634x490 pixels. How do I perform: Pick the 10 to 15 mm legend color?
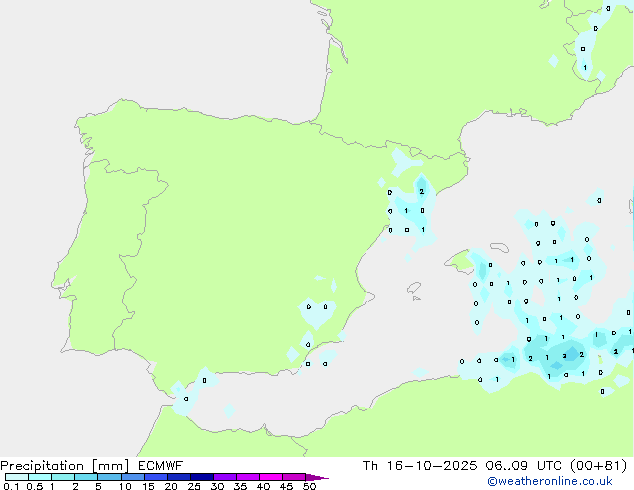pyautogui.click(x=132, y=477)
